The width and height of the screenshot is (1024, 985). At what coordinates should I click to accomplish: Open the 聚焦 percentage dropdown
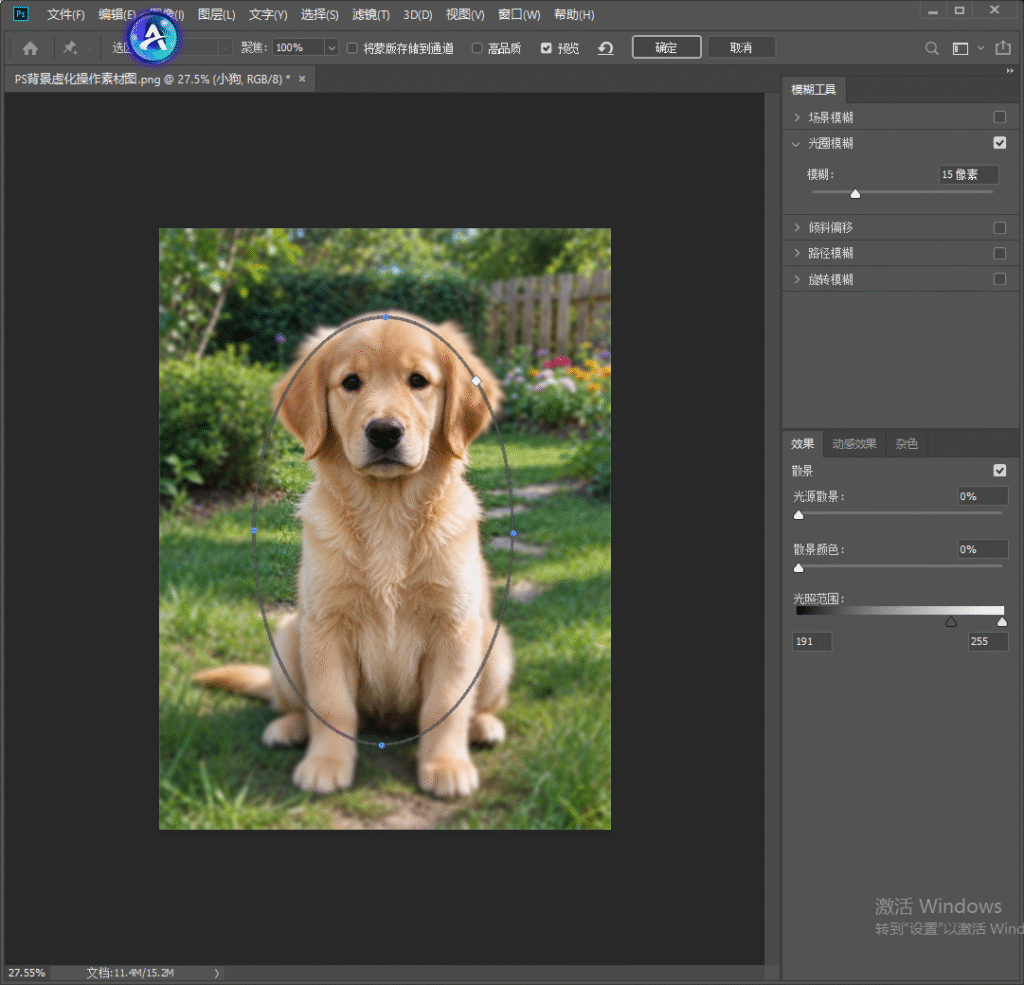(x=331, y=48)
